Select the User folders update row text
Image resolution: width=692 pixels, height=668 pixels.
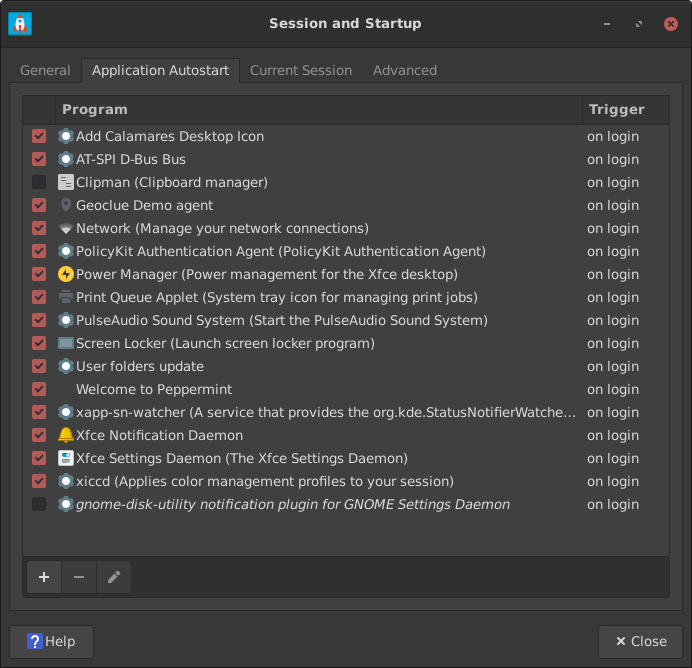point(140,366)
